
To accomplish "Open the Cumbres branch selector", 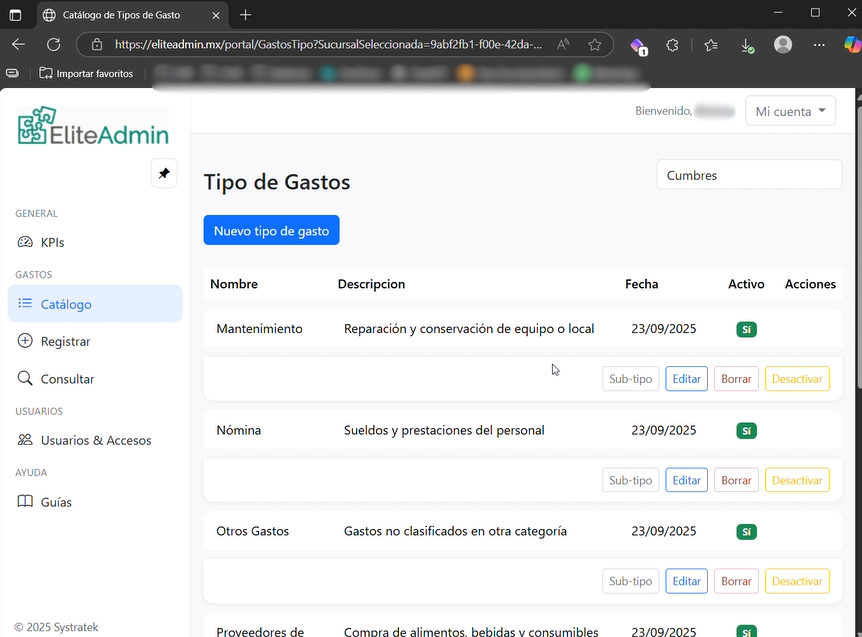I will click(748, 175).
